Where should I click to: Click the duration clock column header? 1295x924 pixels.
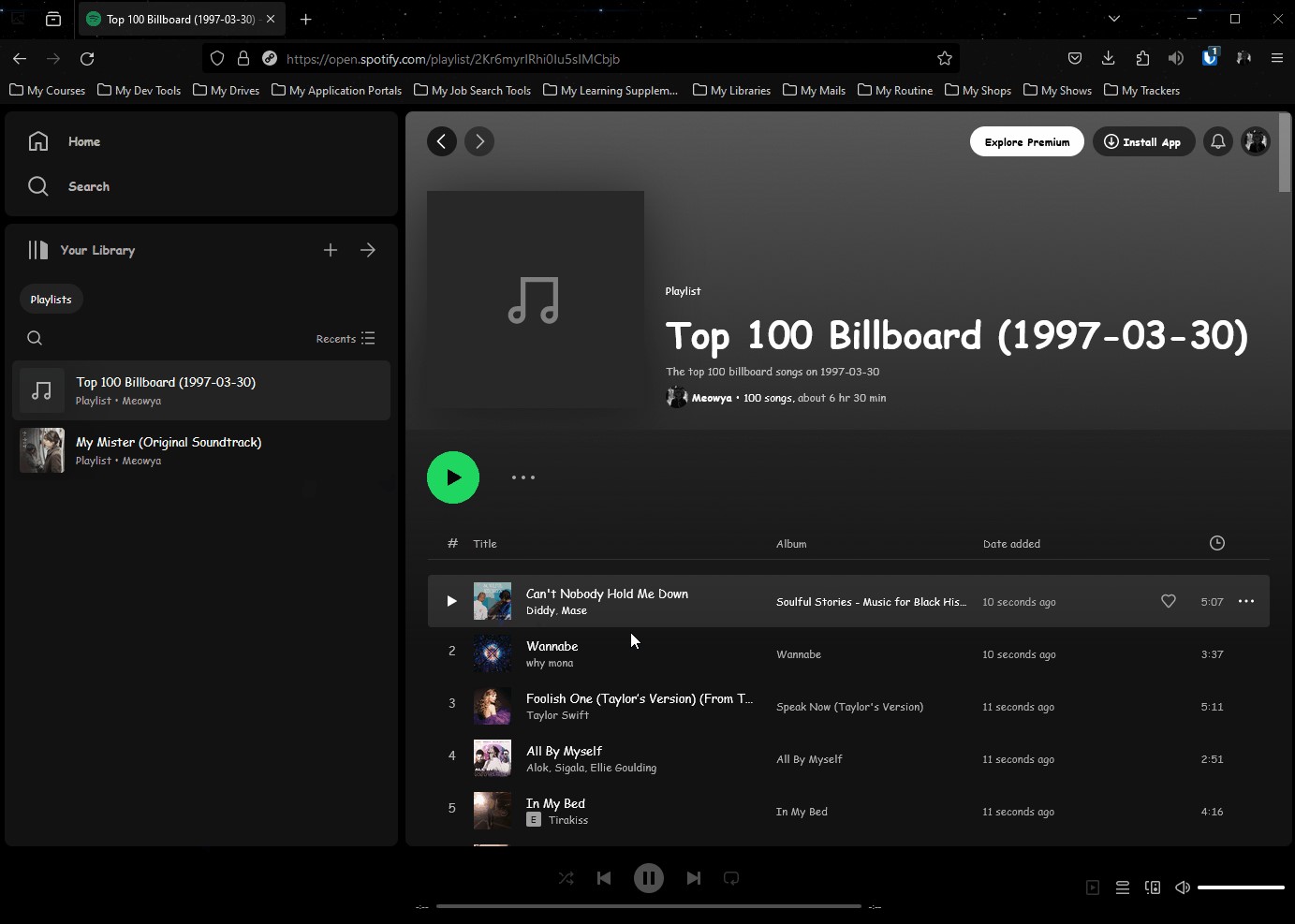pyautogui.click(x=1217, y=543)
